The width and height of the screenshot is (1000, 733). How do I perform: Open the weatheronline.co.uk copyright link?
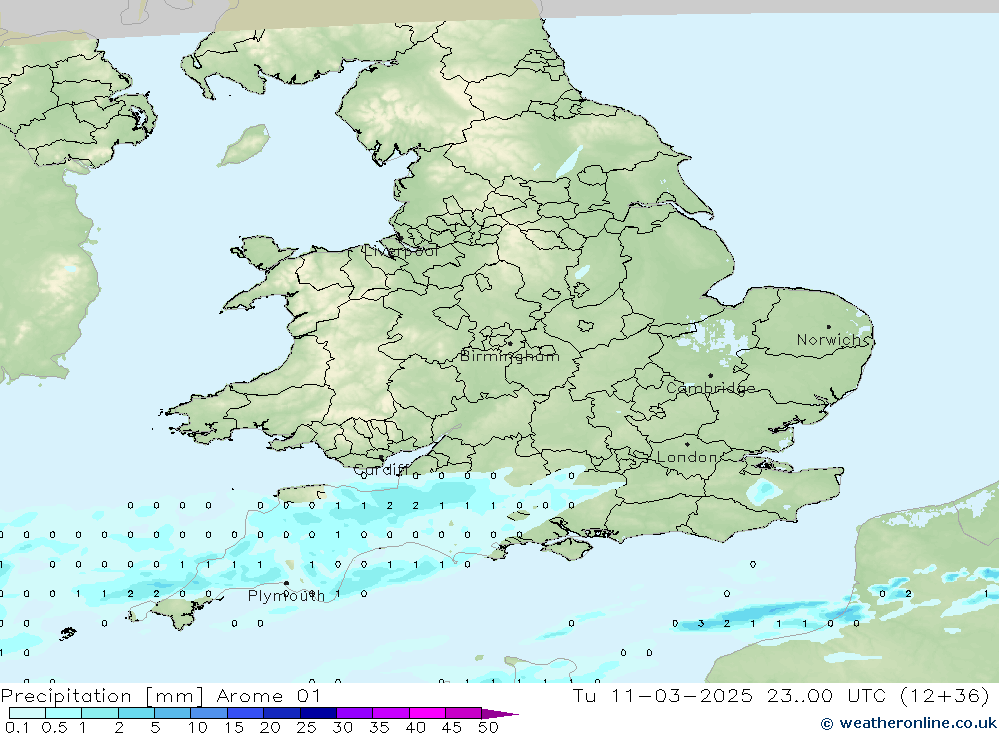pyautogui.click(x=909, y=723)
